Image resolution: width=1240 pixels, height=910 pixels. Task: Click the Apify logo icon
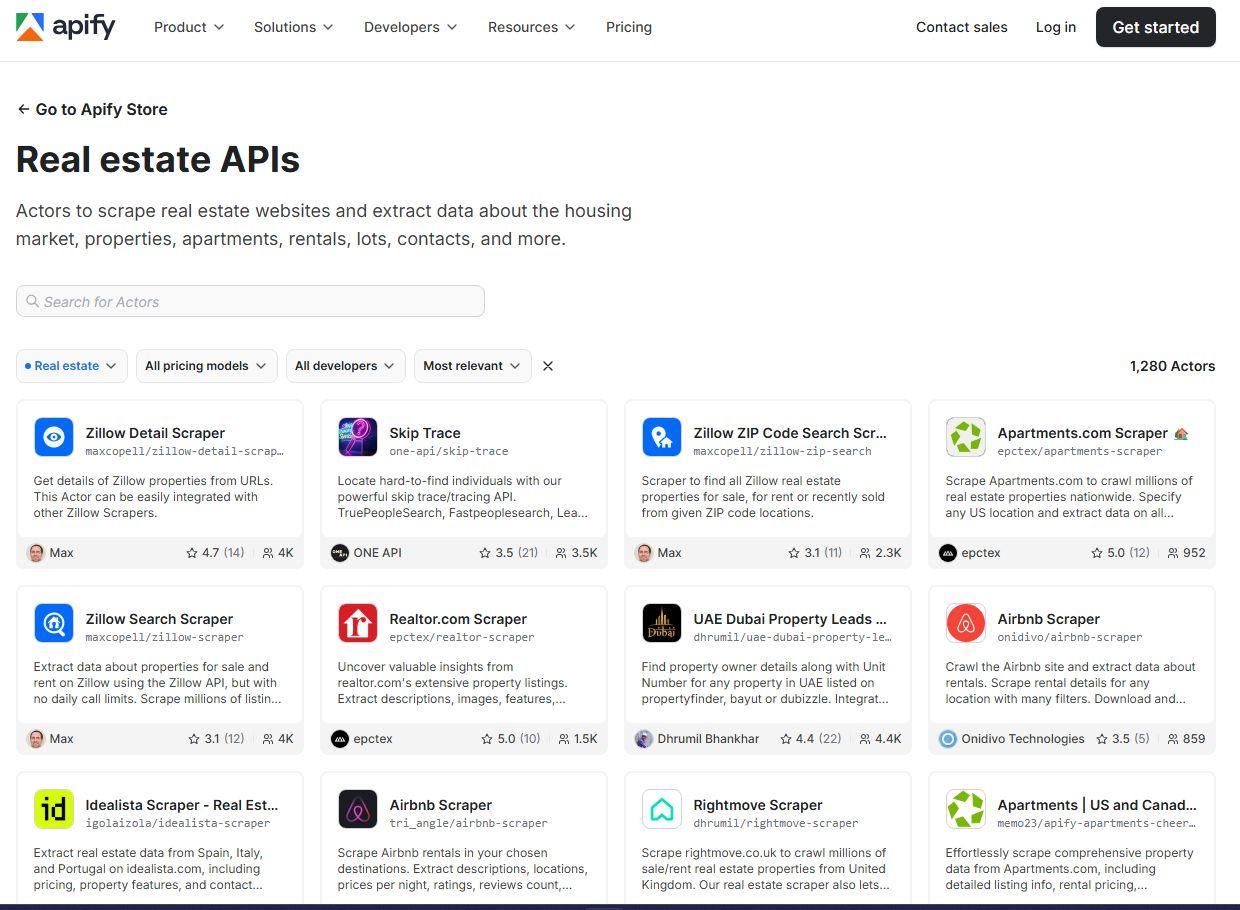(x=30, y=27)
